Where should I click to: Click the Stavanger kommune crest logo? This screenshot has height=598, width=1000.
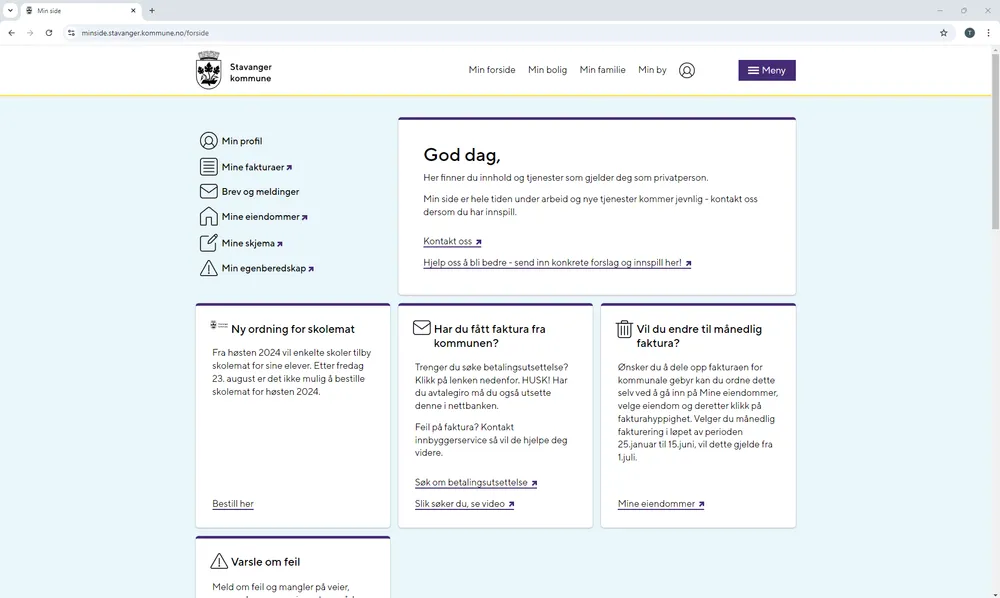tap(208, 70)
